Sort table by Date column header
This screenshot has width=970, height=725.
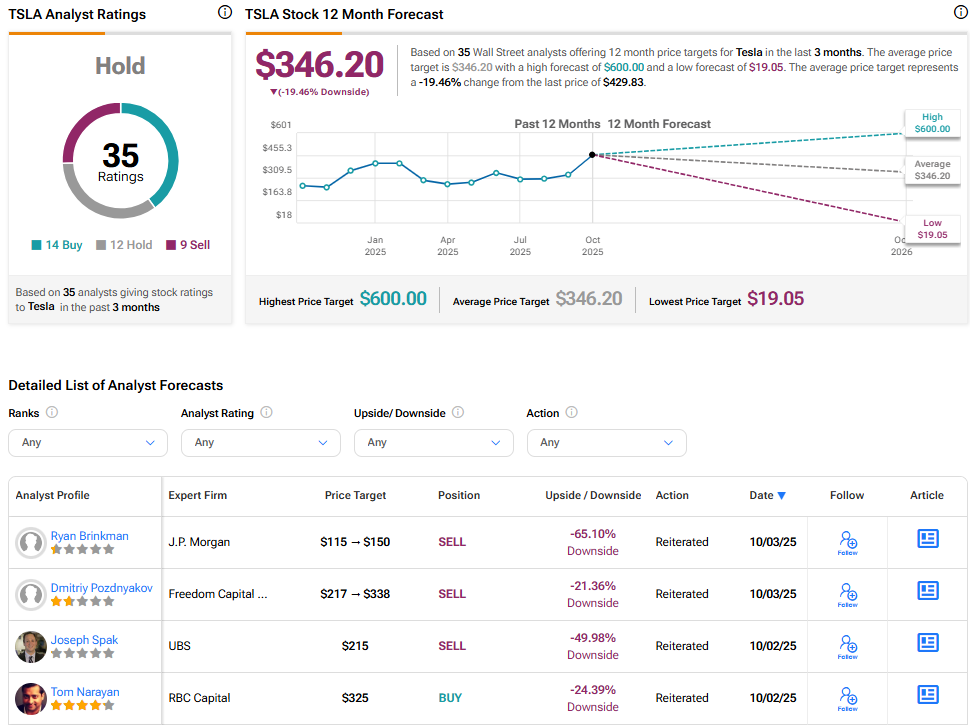(x=767, y=495)
